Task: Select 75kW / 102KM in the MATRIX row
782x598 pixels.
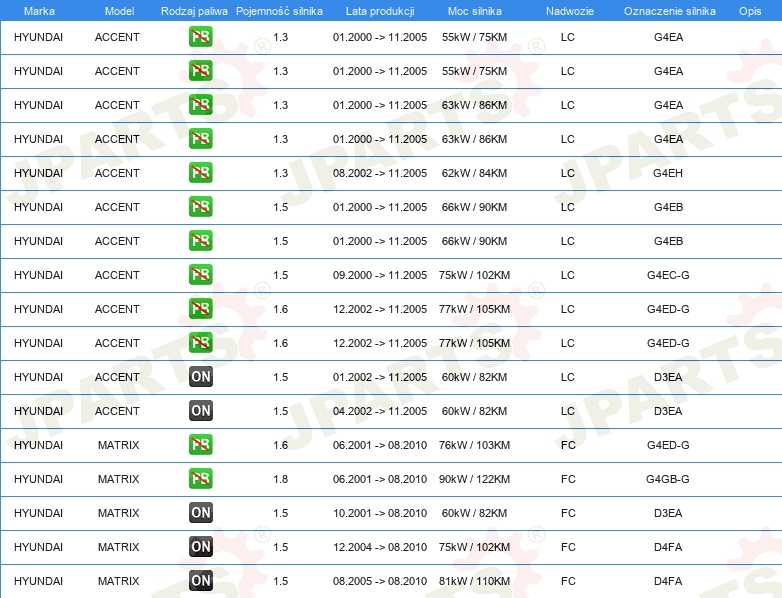Action: (x=474, y=547)
